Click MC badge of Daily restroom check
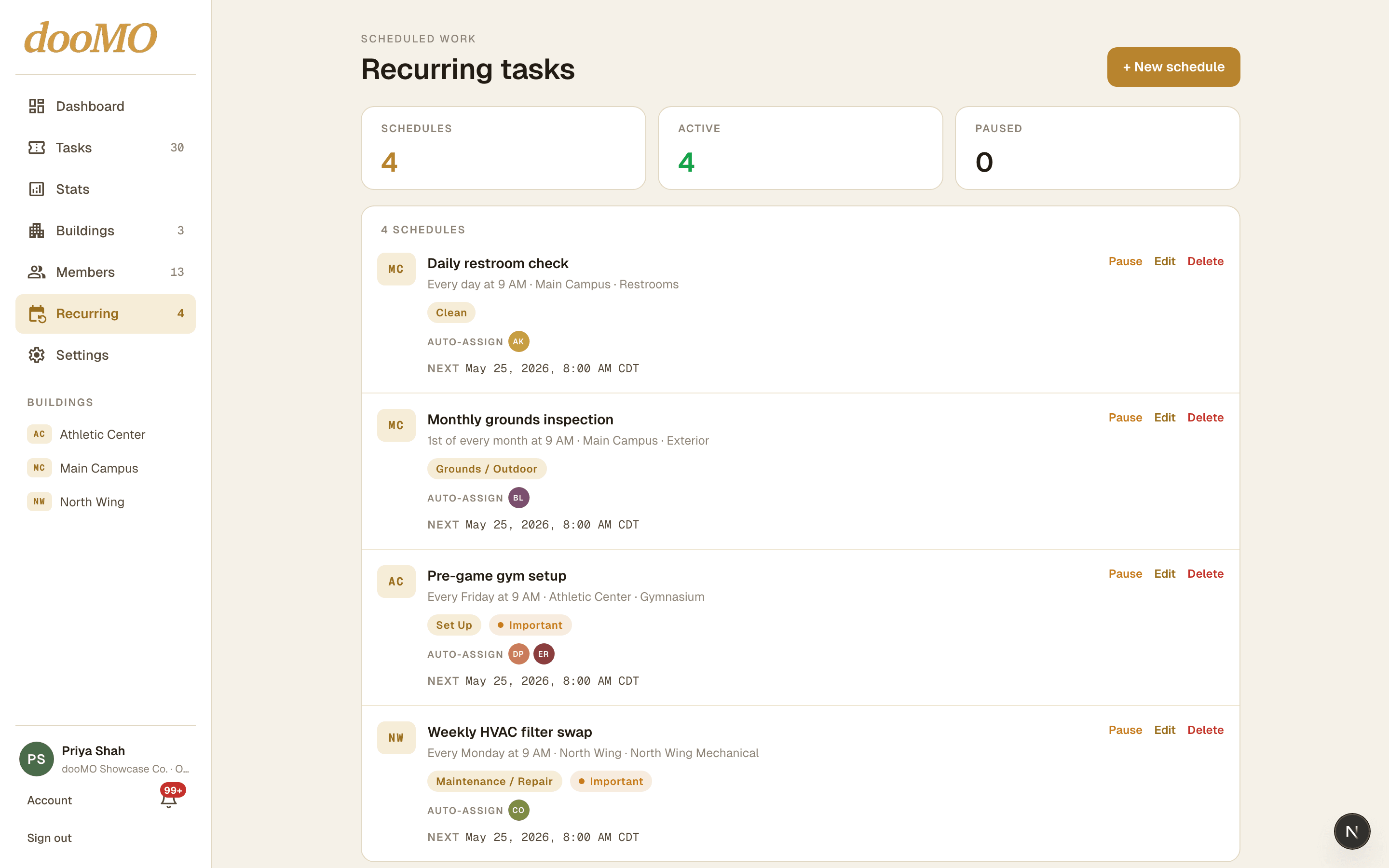1389x868 pixels. point(396,269)
